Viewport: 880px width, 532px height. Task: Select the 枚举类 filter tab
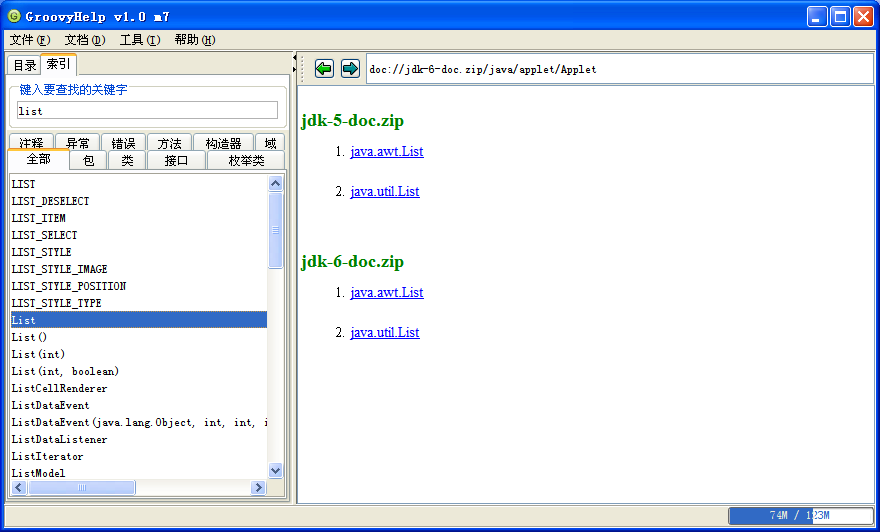coord(246,160)
